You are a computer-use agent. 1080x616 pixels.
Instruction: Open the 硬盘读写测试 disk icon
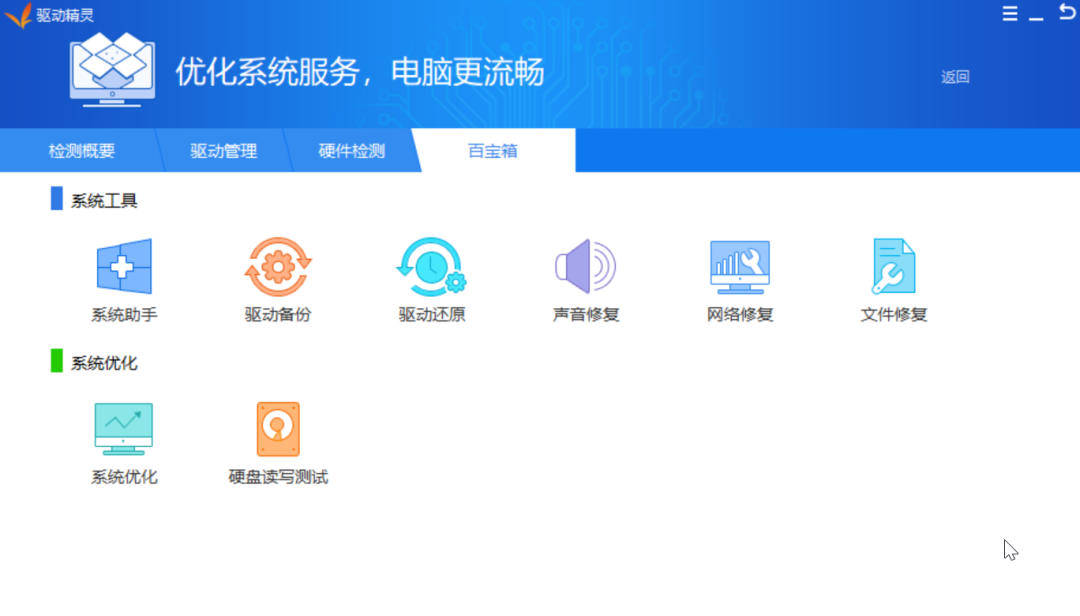(278, 429)
